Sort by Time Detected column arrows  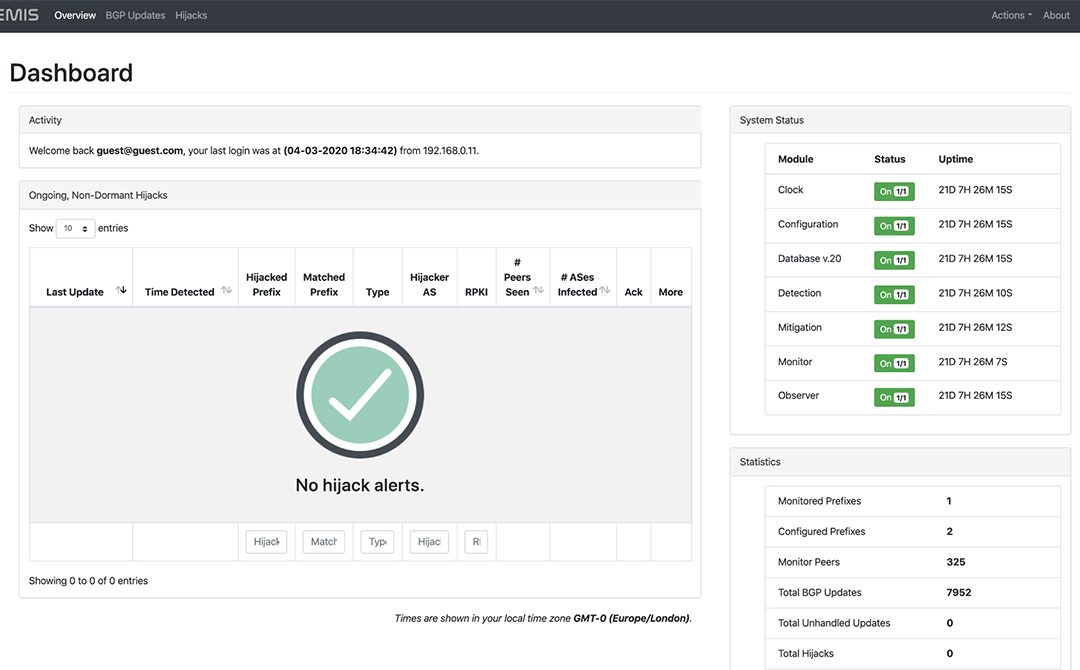(226, 290)
